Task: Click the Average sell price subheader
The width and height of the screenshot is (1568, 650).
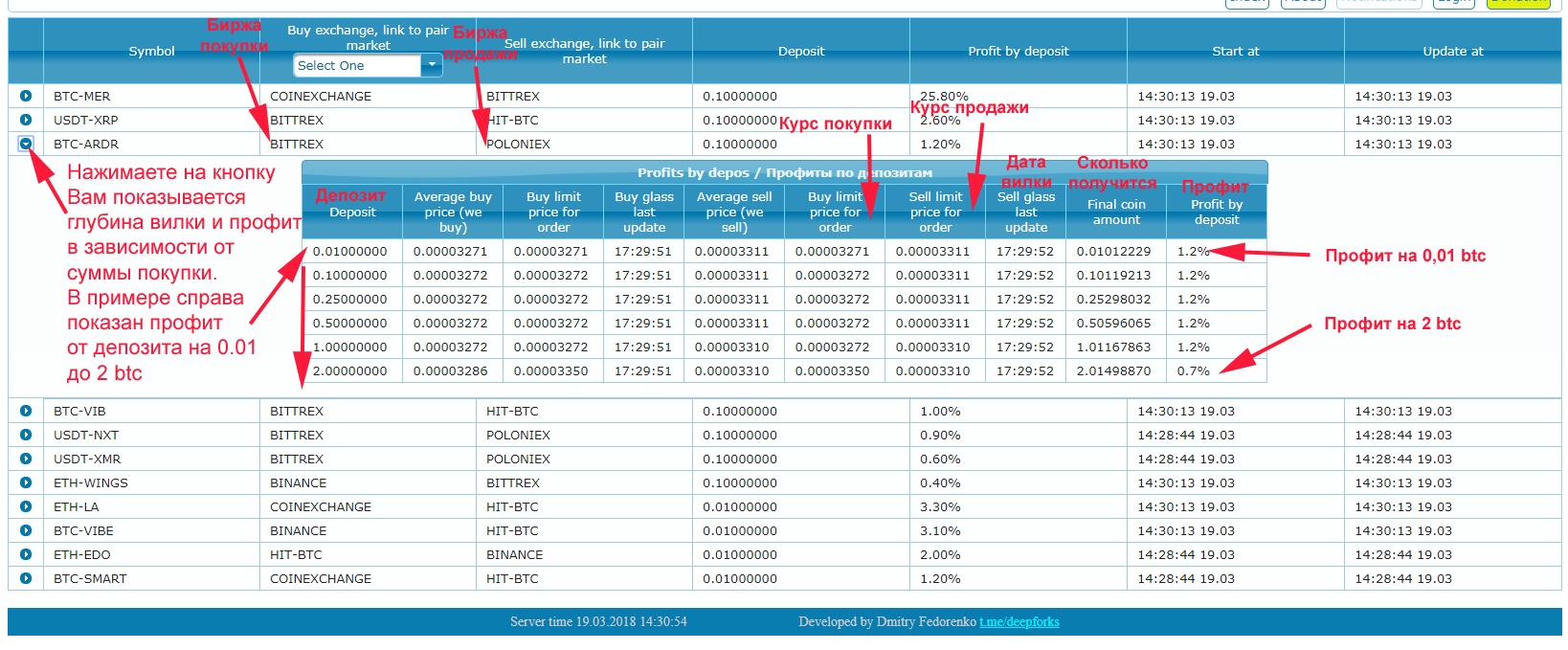Action: point(734,212)
